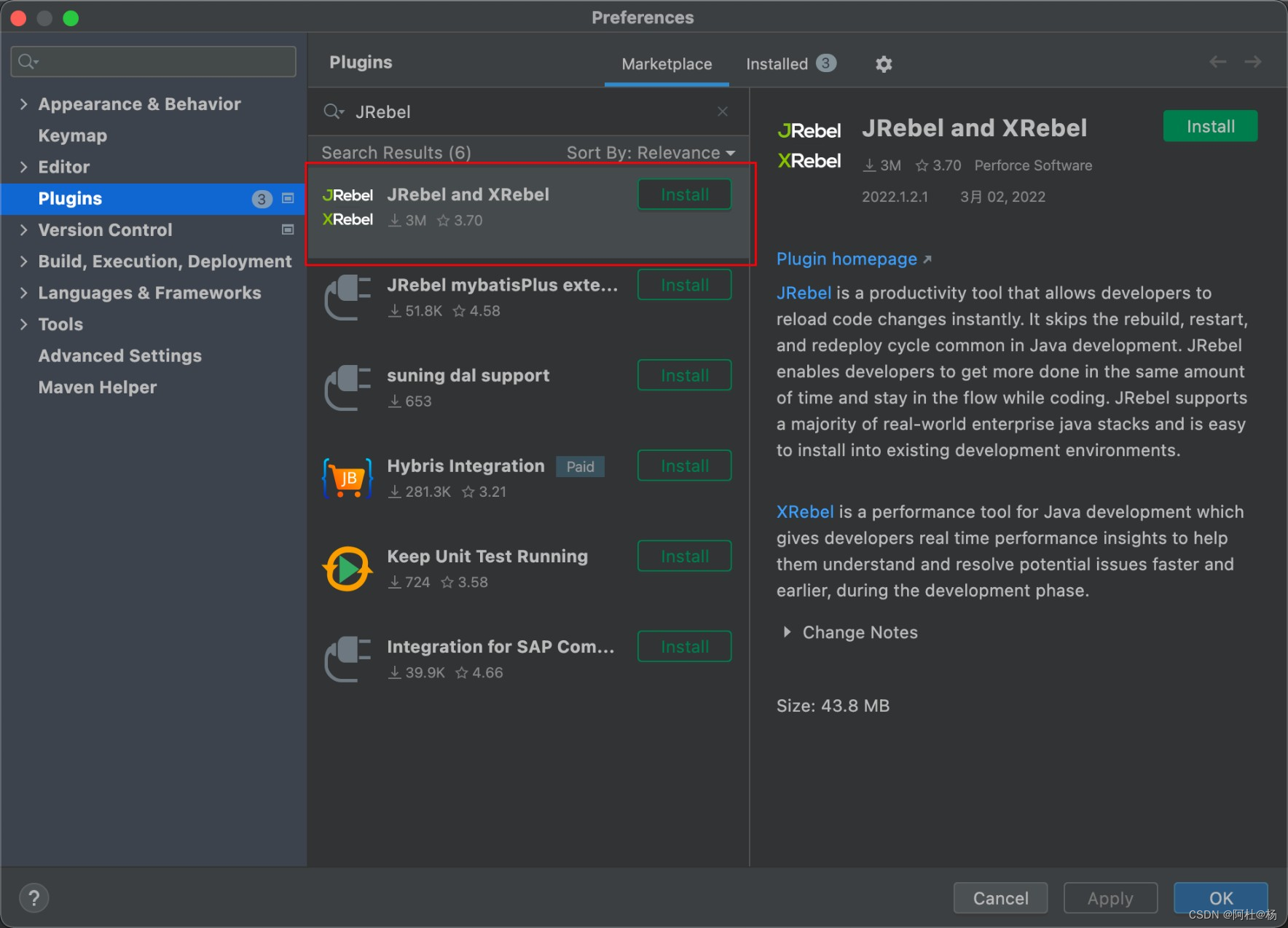Click the Search Results (6) label

click(x=396, y=153)
